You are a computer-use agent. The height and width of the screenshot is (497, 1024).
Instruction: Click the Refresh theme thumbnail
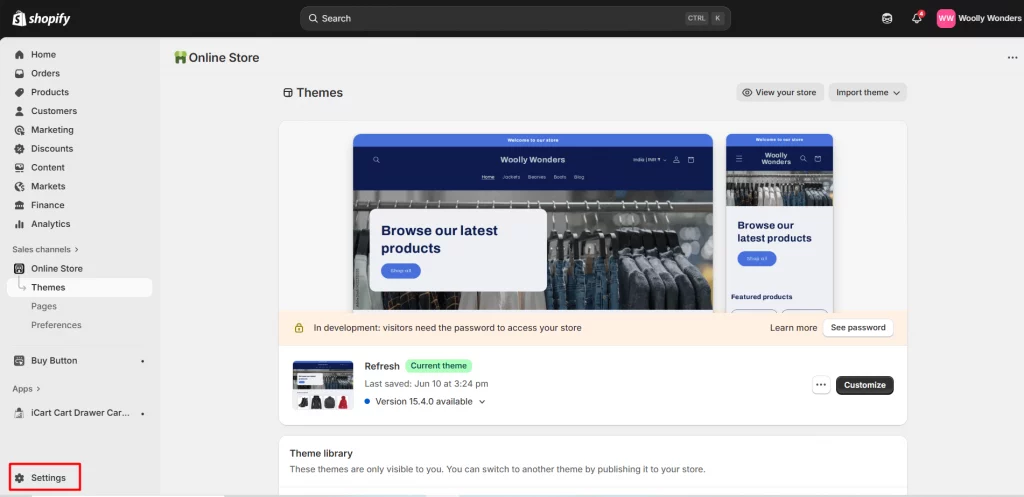coord(323,385)
